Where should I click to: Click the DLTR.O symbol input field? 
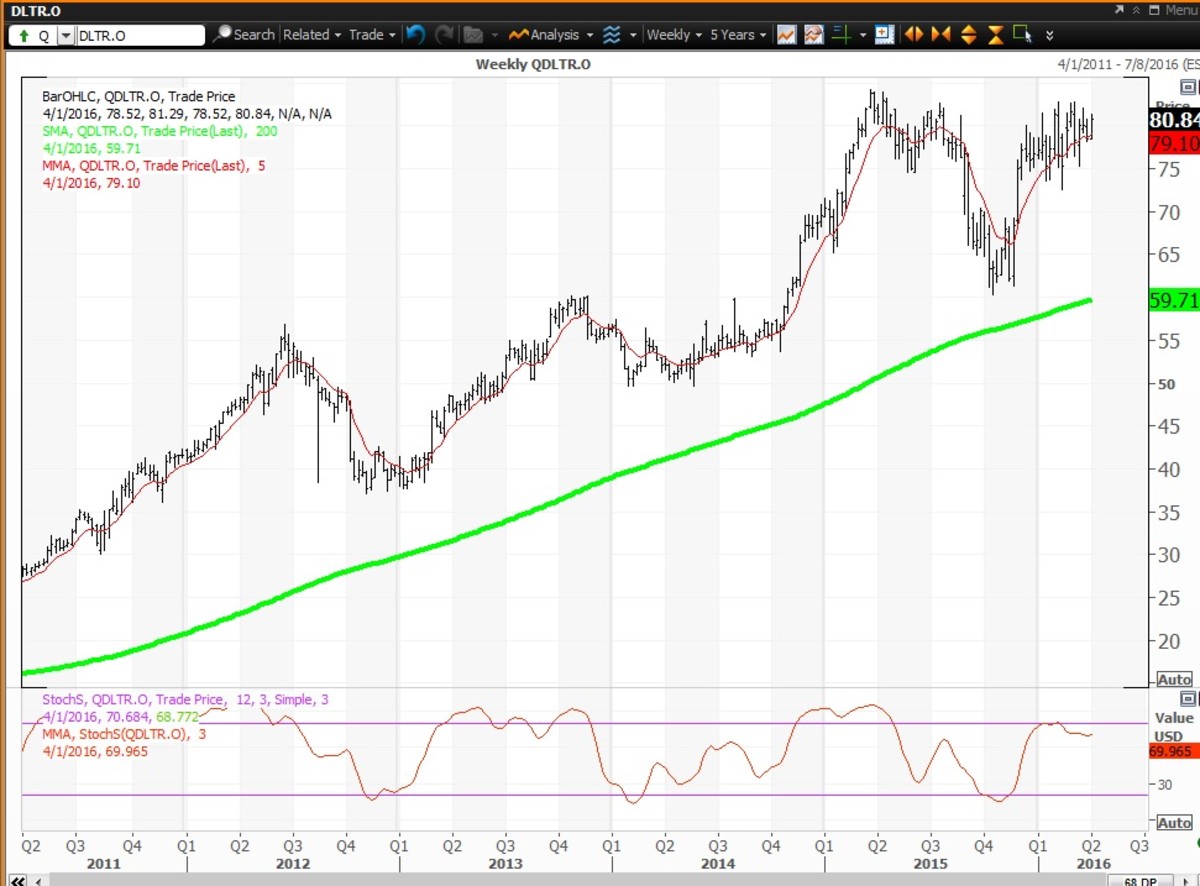[140, 35]
